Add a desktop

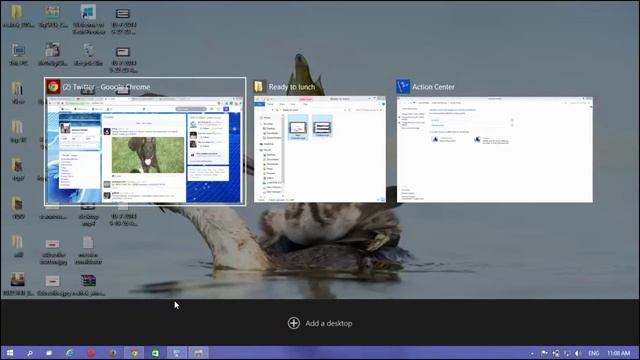[320, 323]
